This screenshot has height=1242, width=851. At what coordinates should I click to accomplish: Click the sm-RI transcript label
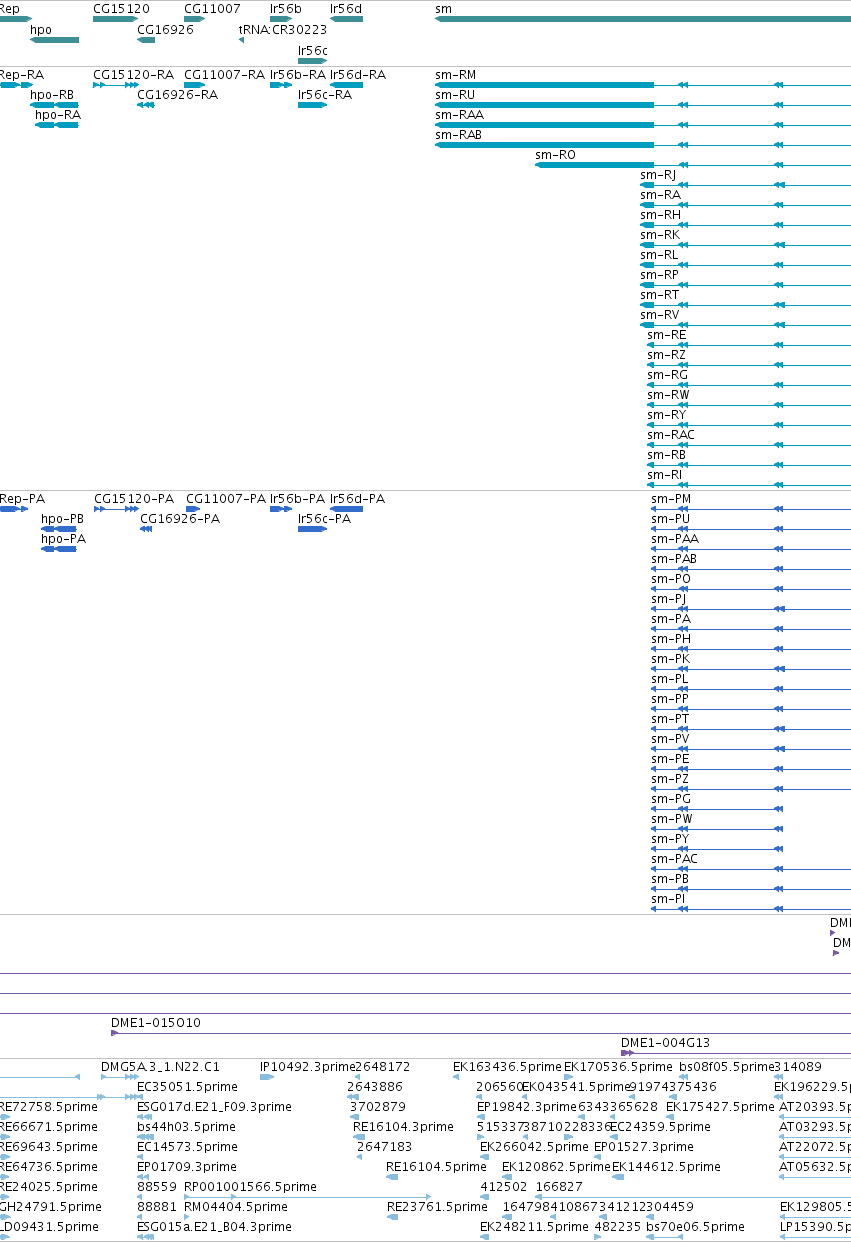(x=664, y=475)
